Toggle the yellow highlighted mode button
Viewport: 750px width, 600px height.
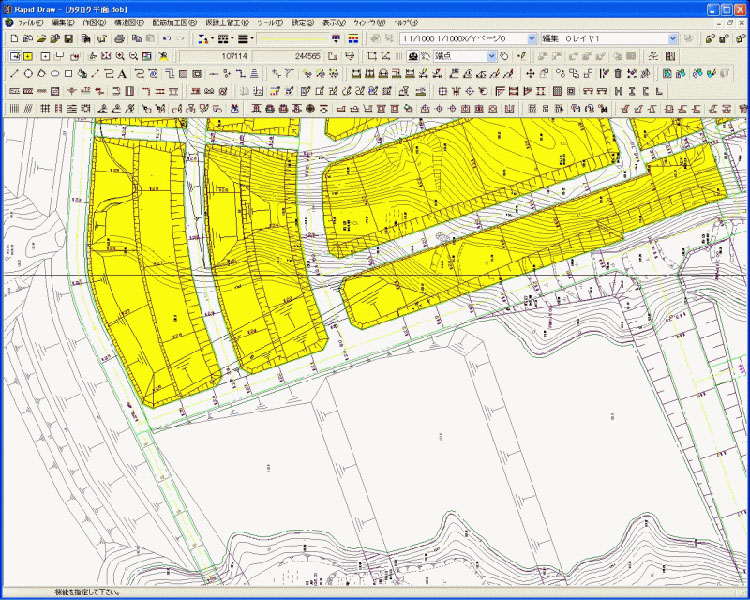click(x=27, y=56)
